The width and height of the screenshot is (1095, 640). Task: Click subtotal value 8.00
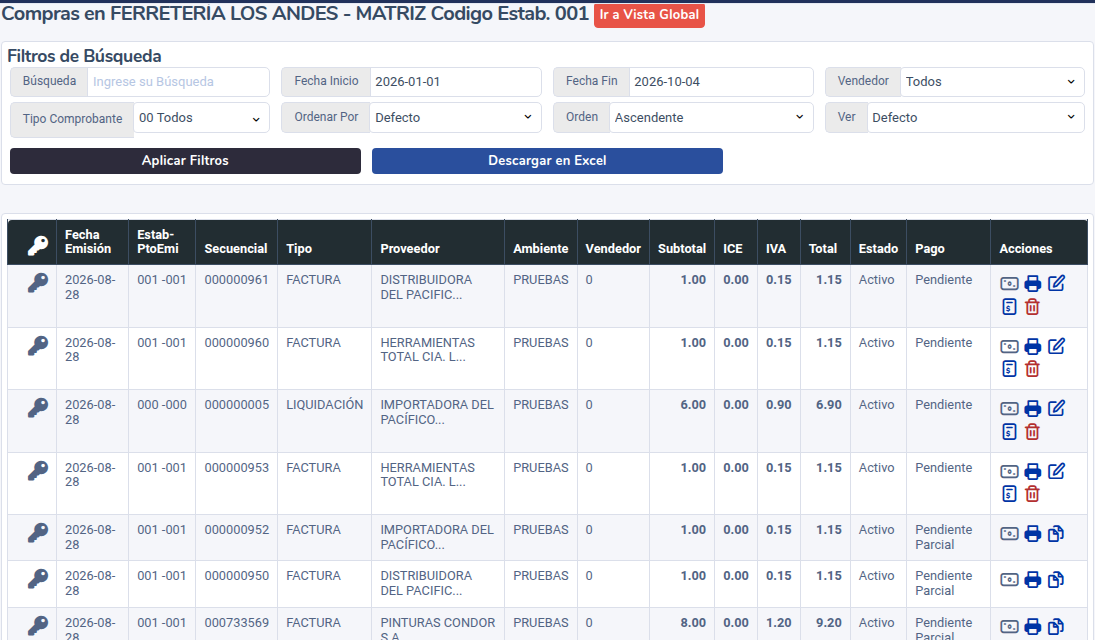click(693, 623)
